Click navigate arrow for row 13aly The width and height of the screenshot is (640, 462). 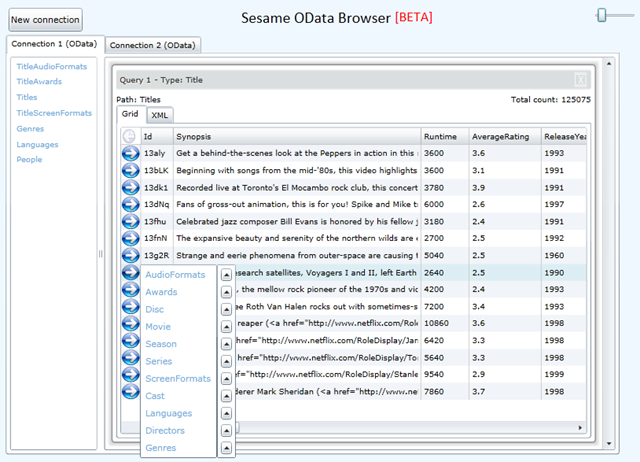[131, 153]
